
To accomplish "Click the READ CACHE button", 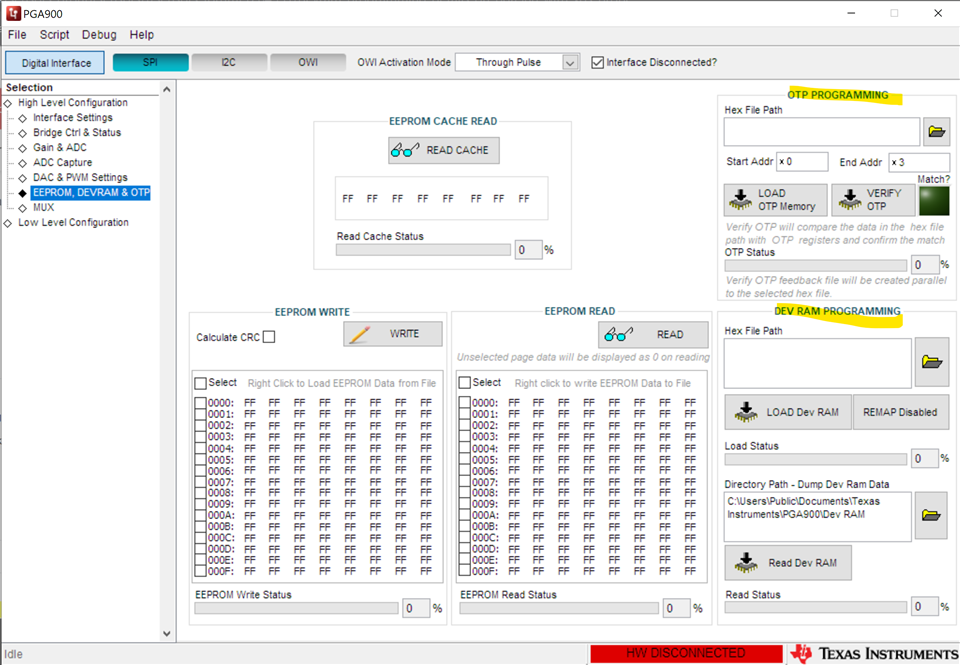I will 444,150.
